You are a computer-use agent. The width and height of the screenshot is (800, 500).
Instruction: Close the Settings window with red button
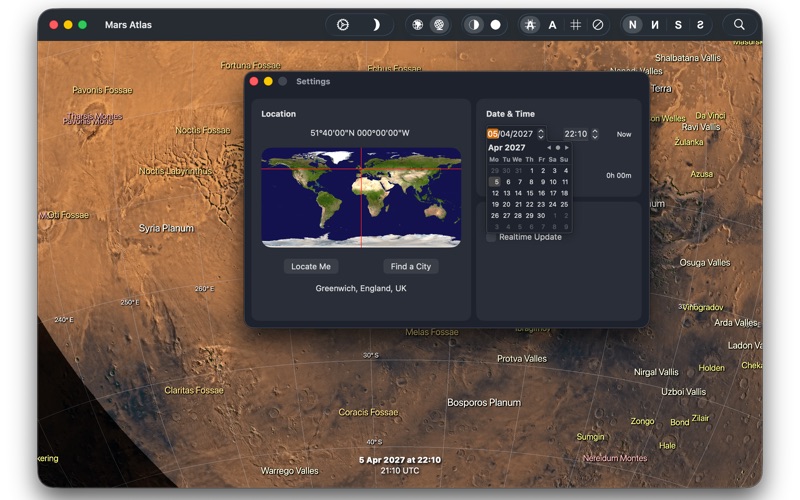coord(254,81)
